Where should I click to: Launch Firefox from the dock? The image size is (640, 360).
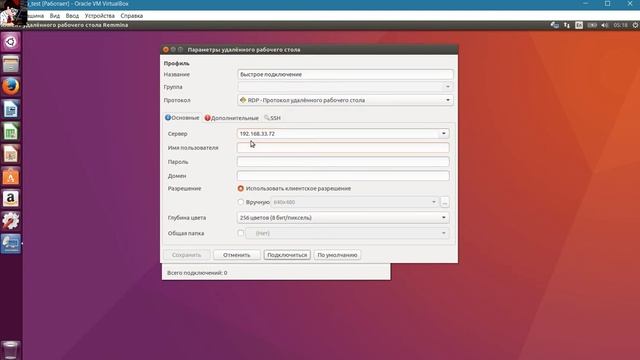click(x=11, y=87)
